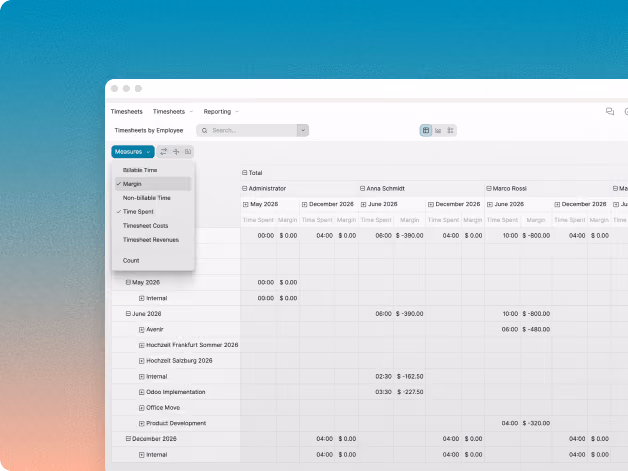Image resolution: width=628 pixels, height=471 pixels.
Task: Expand May 2026 column under Administrator
Action: click(246, 204)
